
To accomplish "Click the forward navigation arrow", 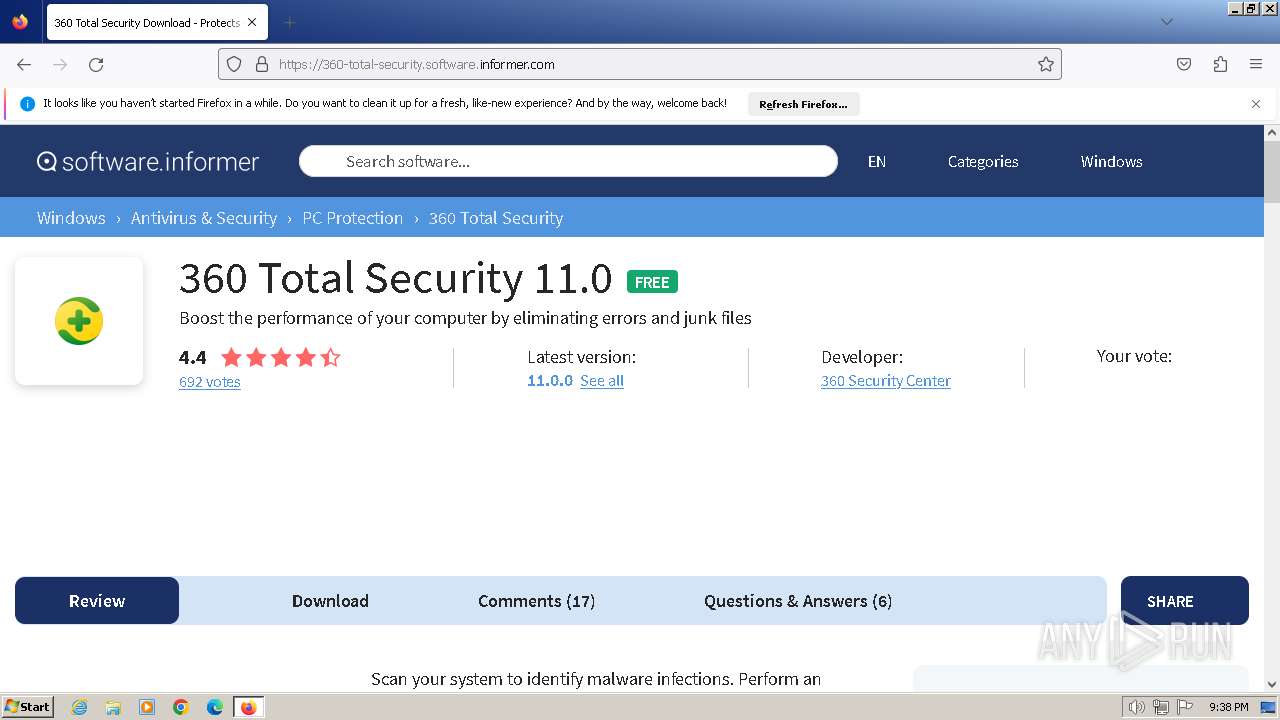I will (60, 64).
